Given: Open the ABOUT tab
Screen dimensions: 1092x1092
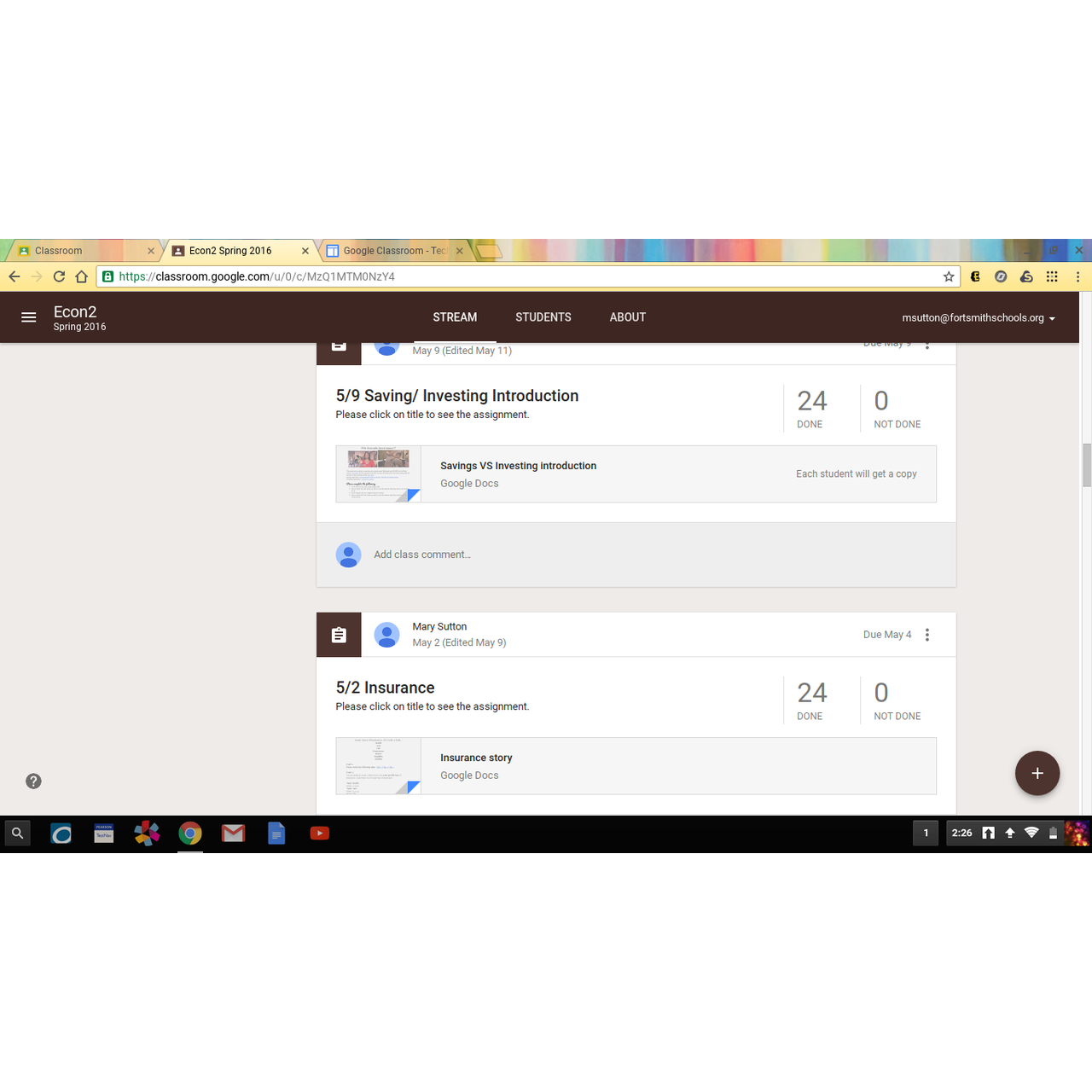Looking at the screenshot, I should click(627, 317).
